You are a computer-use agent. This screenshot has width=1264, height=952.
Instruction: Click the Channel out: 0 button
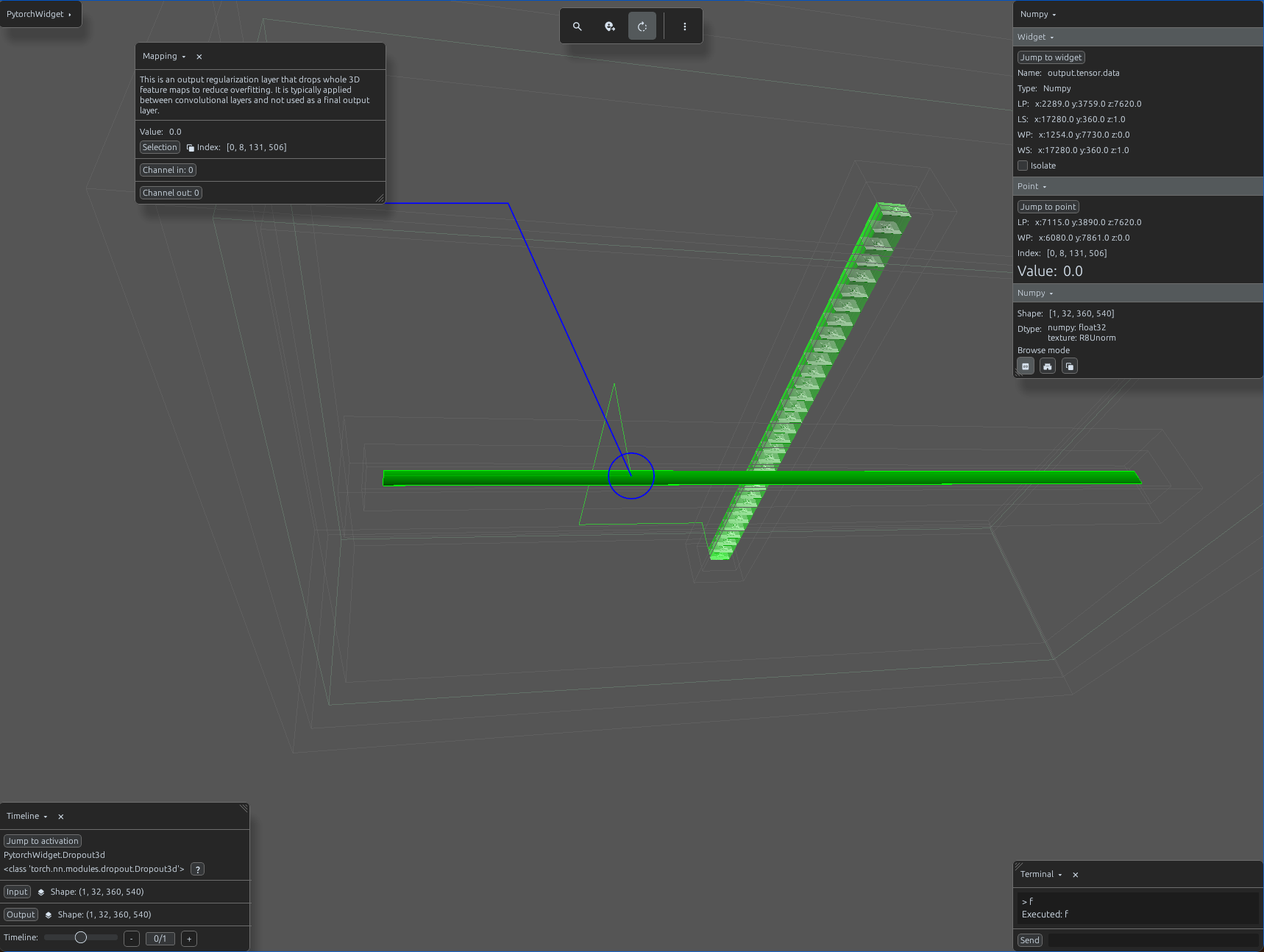tap(171, 193)
